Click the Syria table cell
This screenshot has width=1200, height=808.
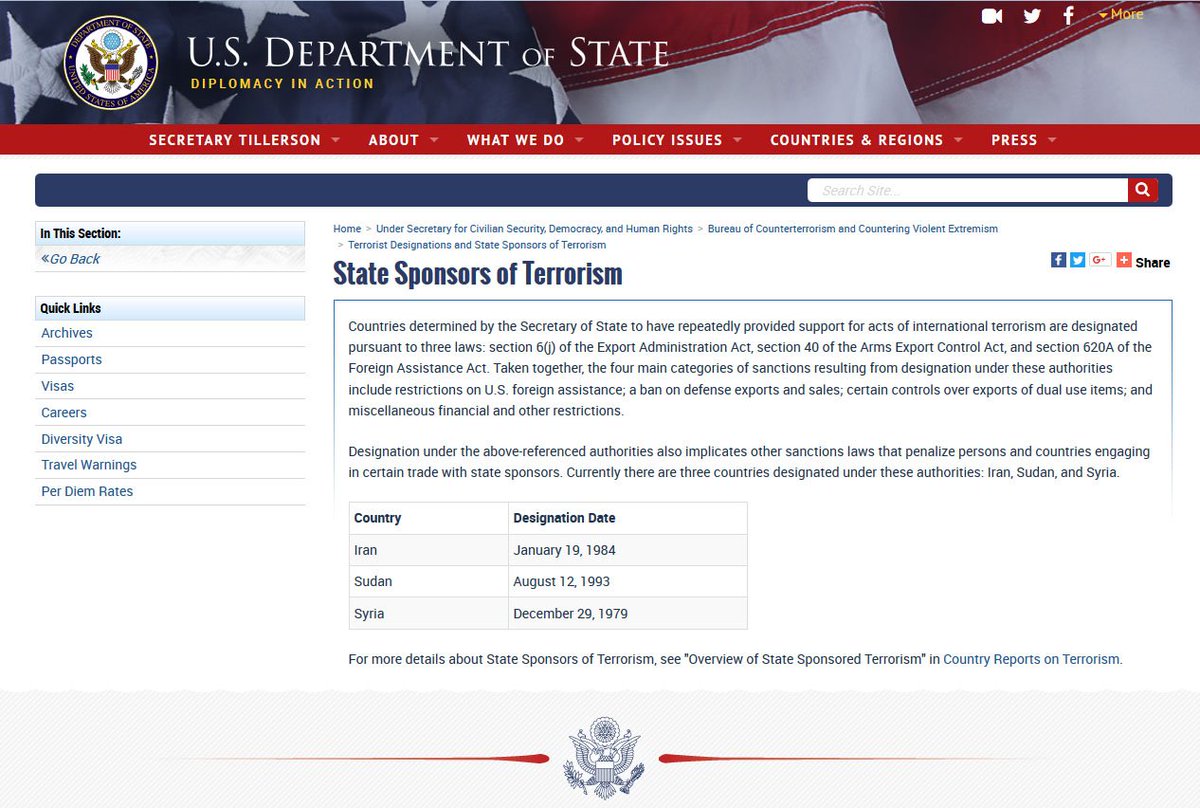point(428,613)
